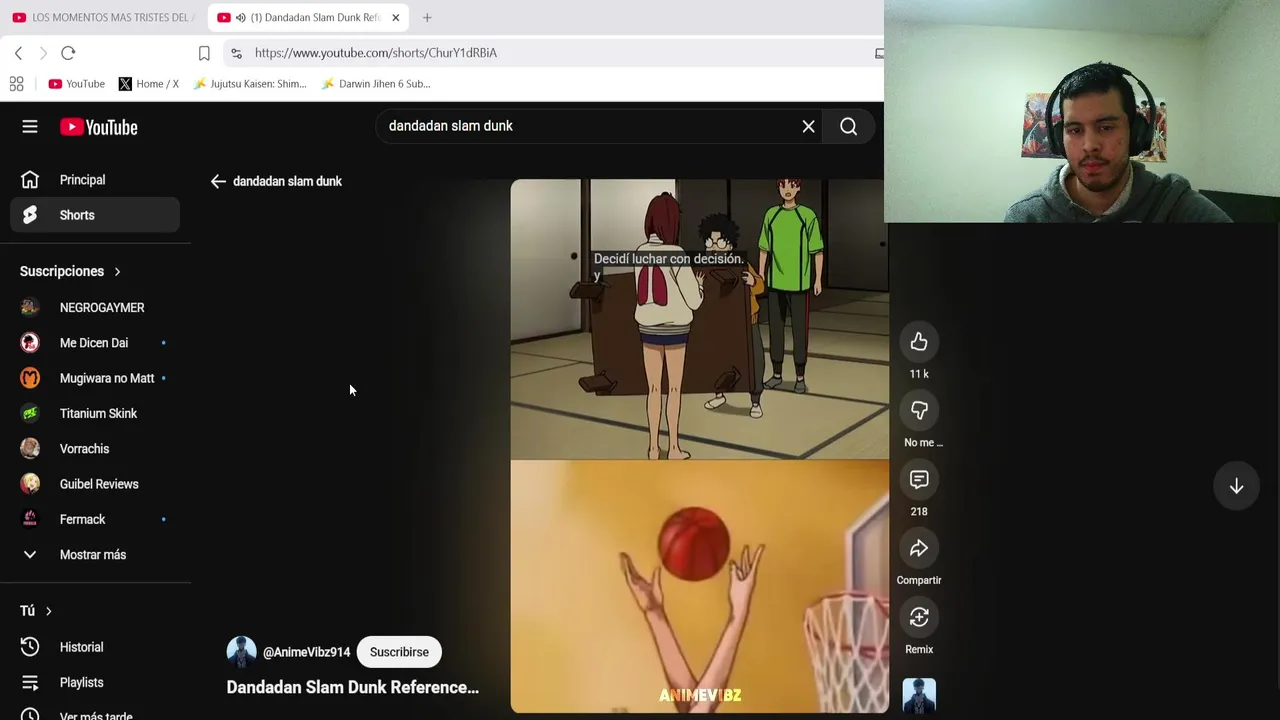
Task: Open Shorts in the sidebar
Action: tap(95, 215)
